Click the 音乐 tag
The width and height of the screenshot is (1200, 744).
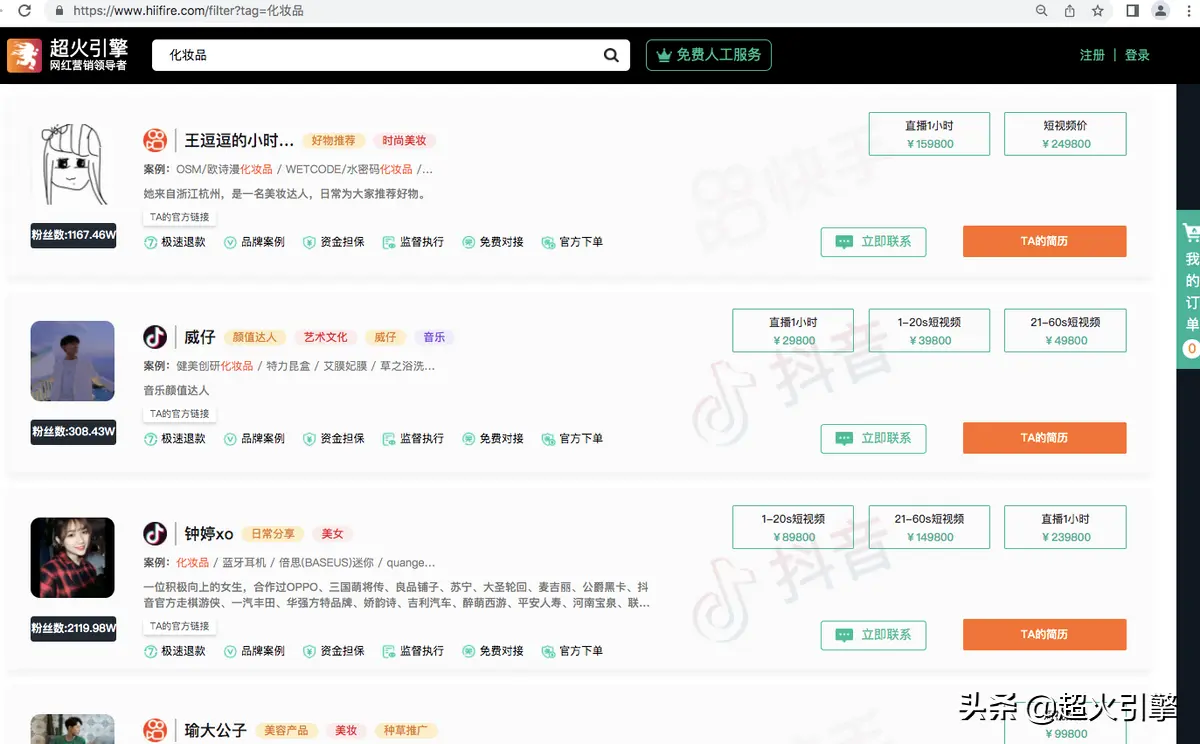click(434, 338)
